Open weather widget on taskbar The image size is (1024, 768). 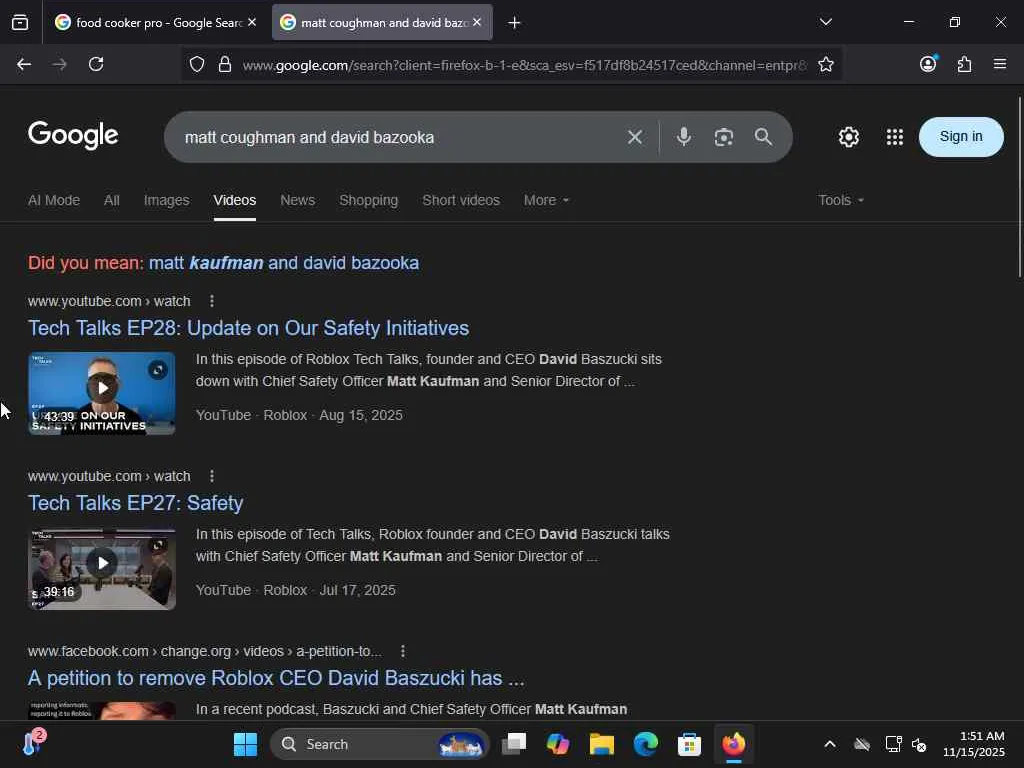pos(33,743)
